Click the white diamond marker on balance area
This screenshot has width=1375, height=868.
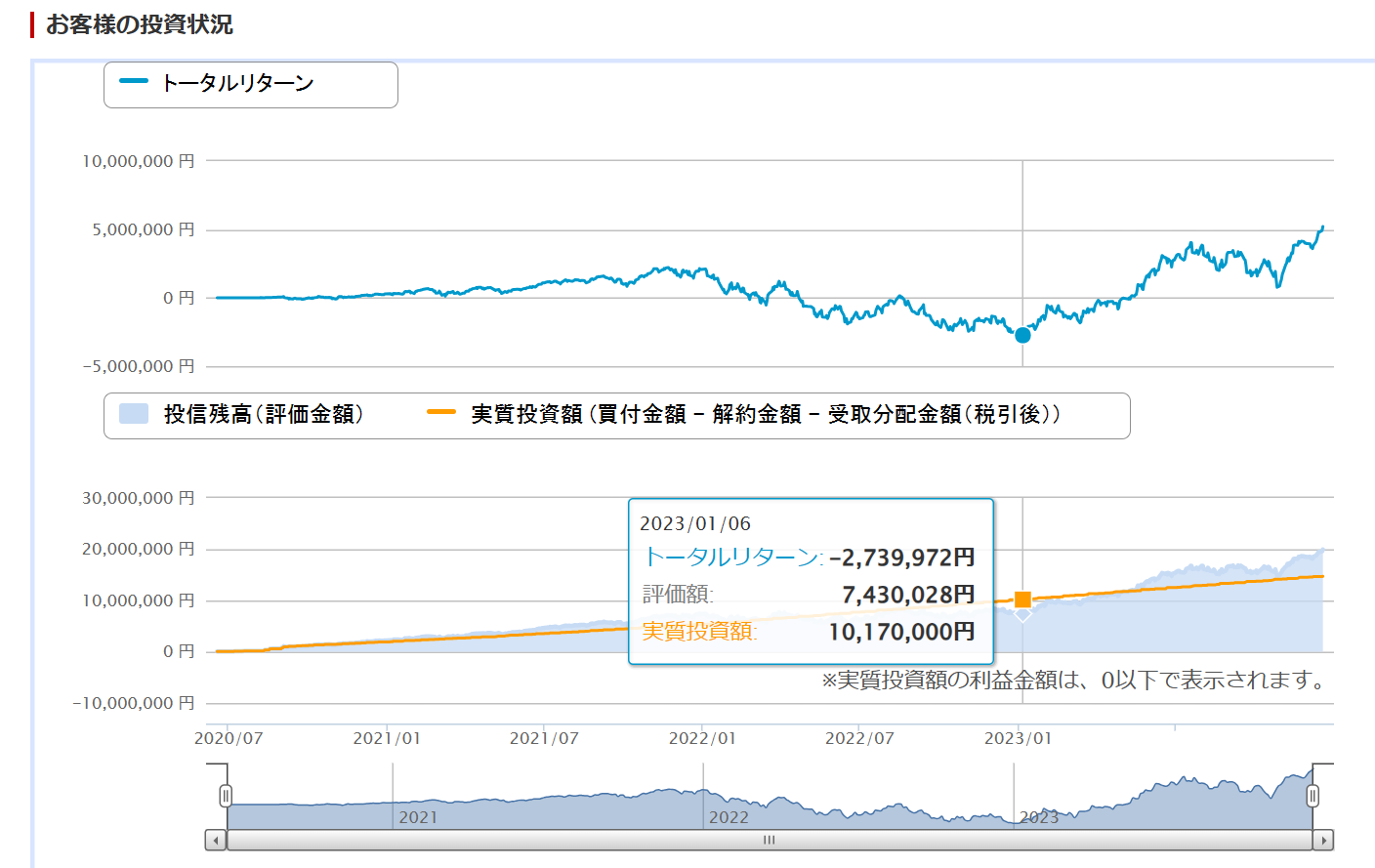(x=1022, y=613)
